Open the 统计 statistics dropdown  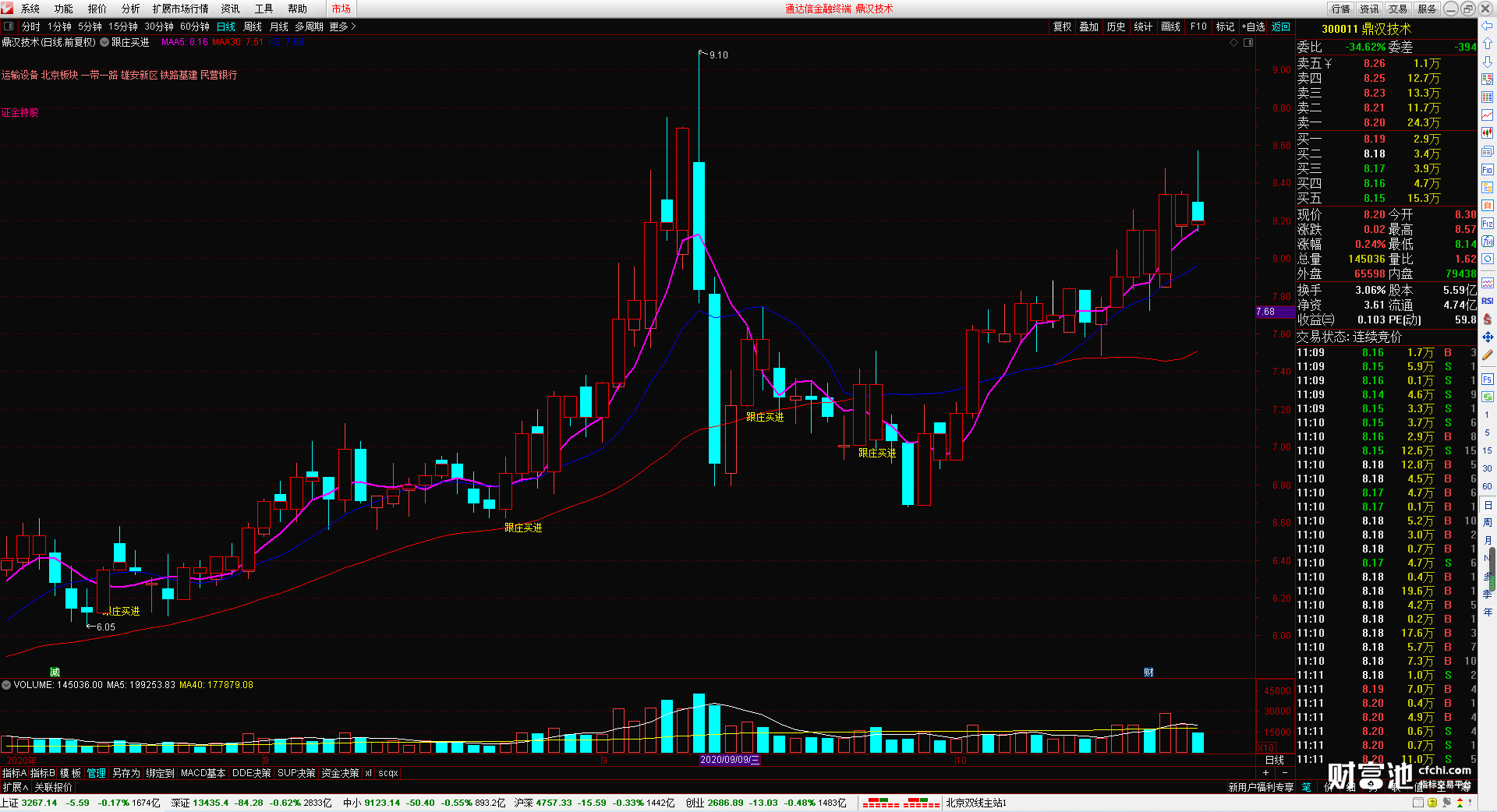[1143, 26]
